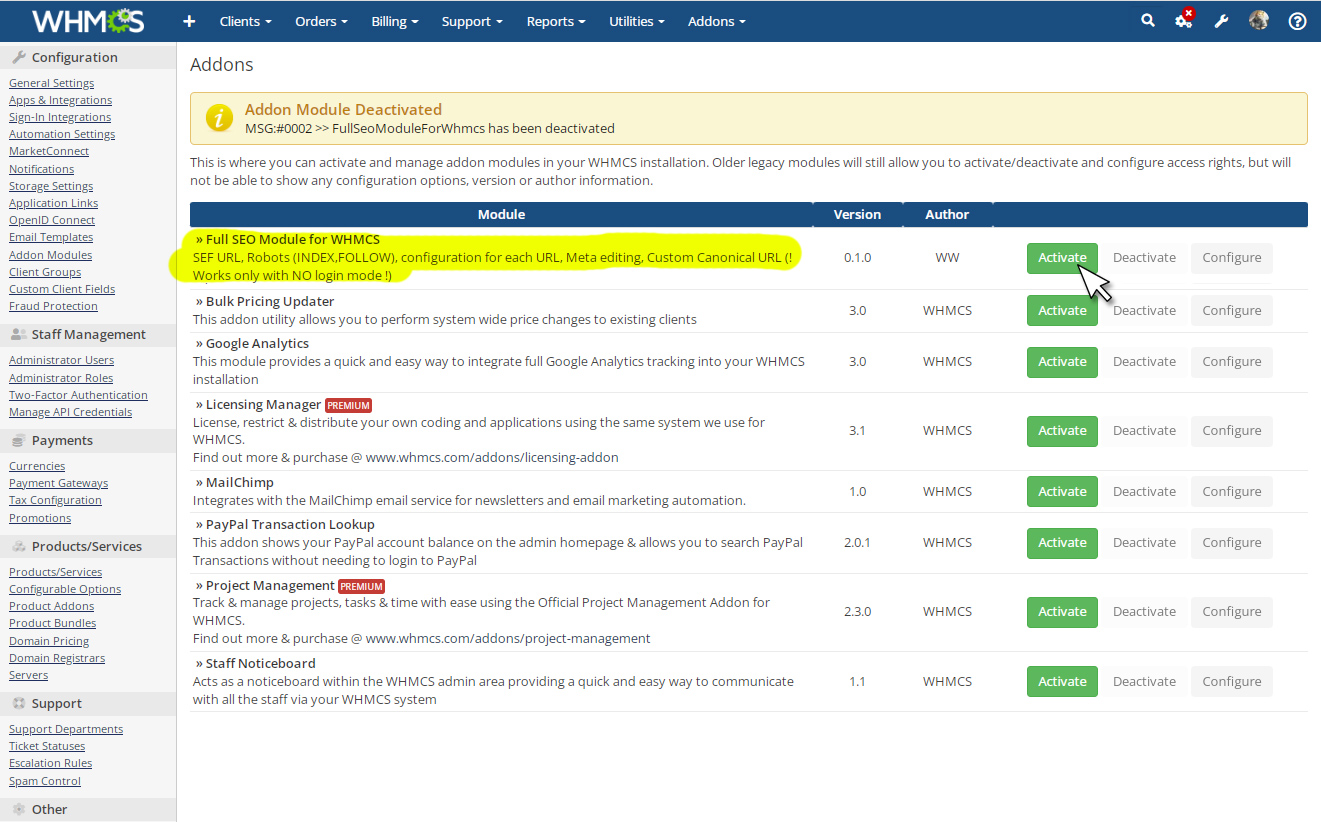Open Storage Settings link
The image size is (1321, 822).
tap(51, 186)
